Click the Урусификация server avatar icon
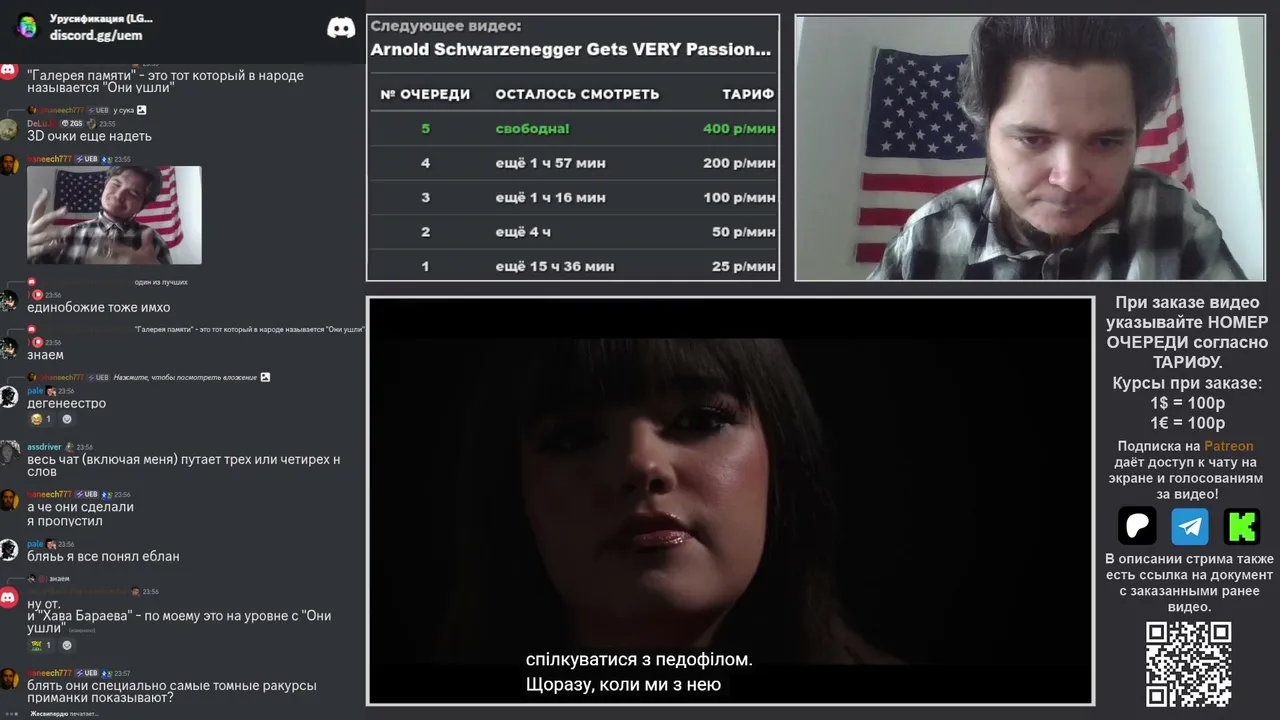This screenshot has width=1280, height=720. [27, 27]
